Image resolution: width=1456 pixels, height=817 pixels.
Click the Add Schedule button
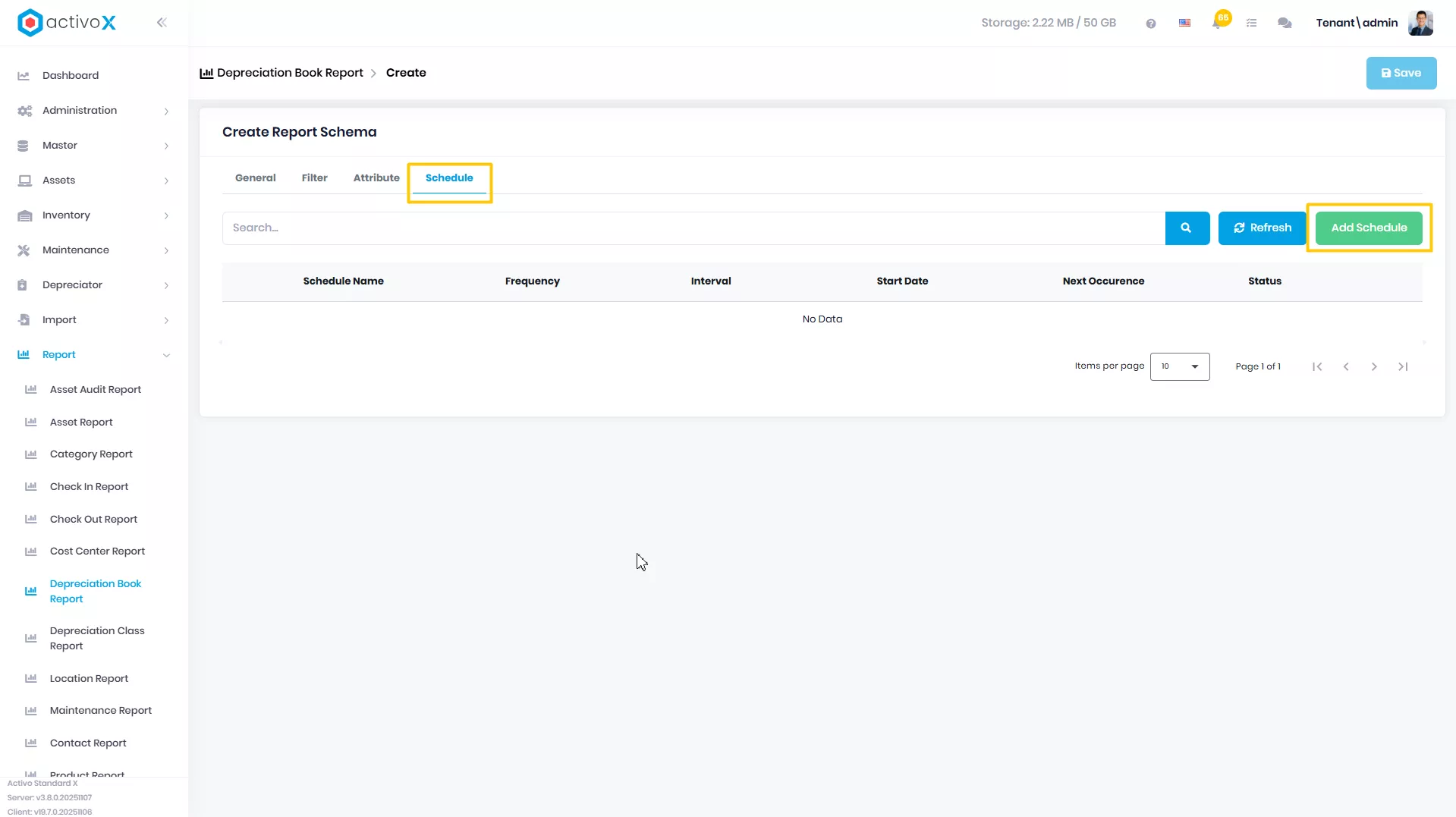1368,228
